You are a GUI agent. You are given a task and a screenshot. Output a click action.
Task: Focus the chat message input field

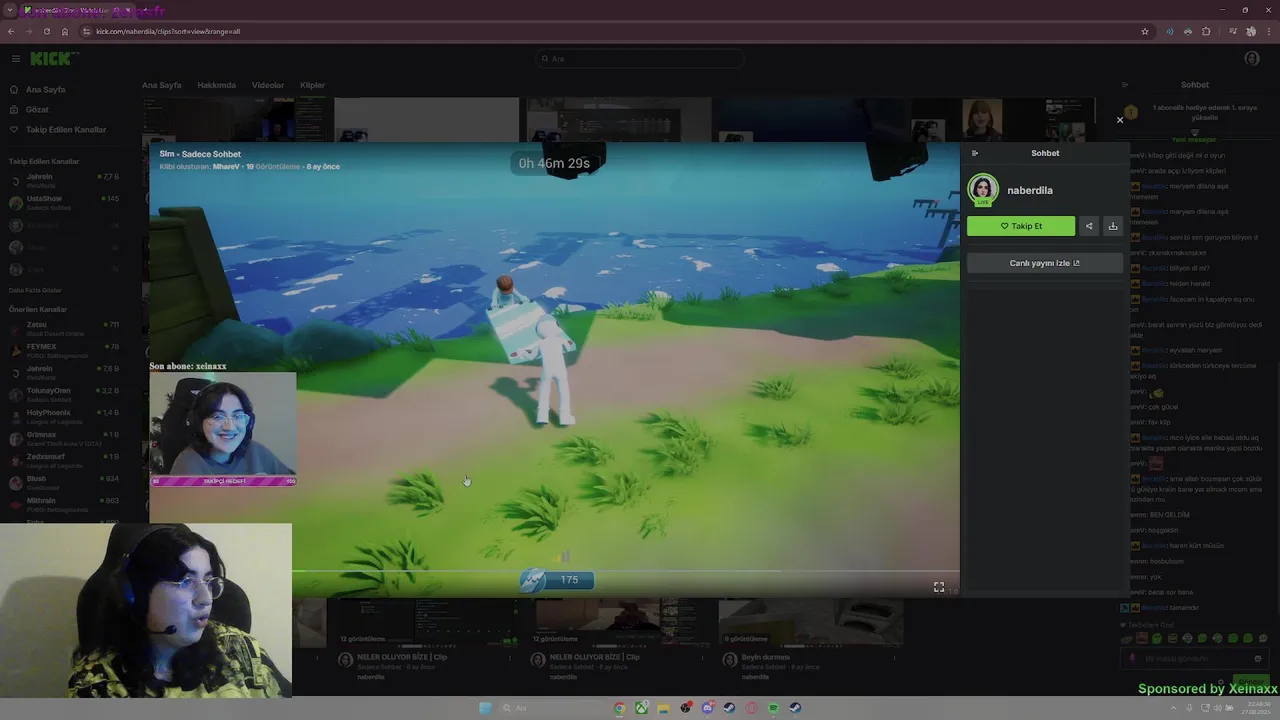coord(1194,659)
